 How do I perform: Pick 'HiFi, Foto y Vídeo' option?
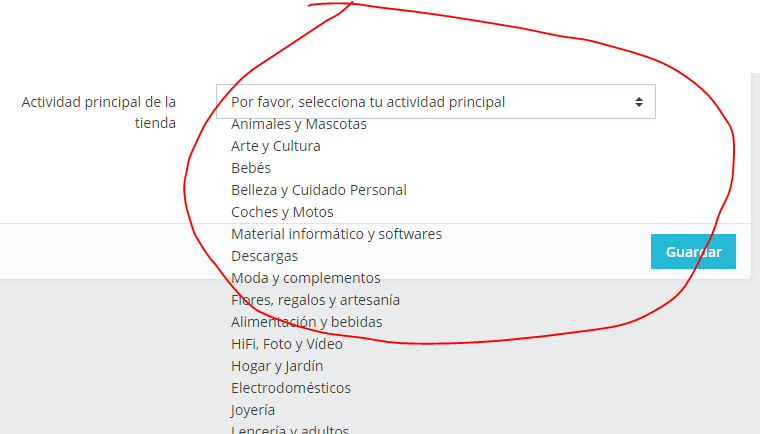point(286,344)
